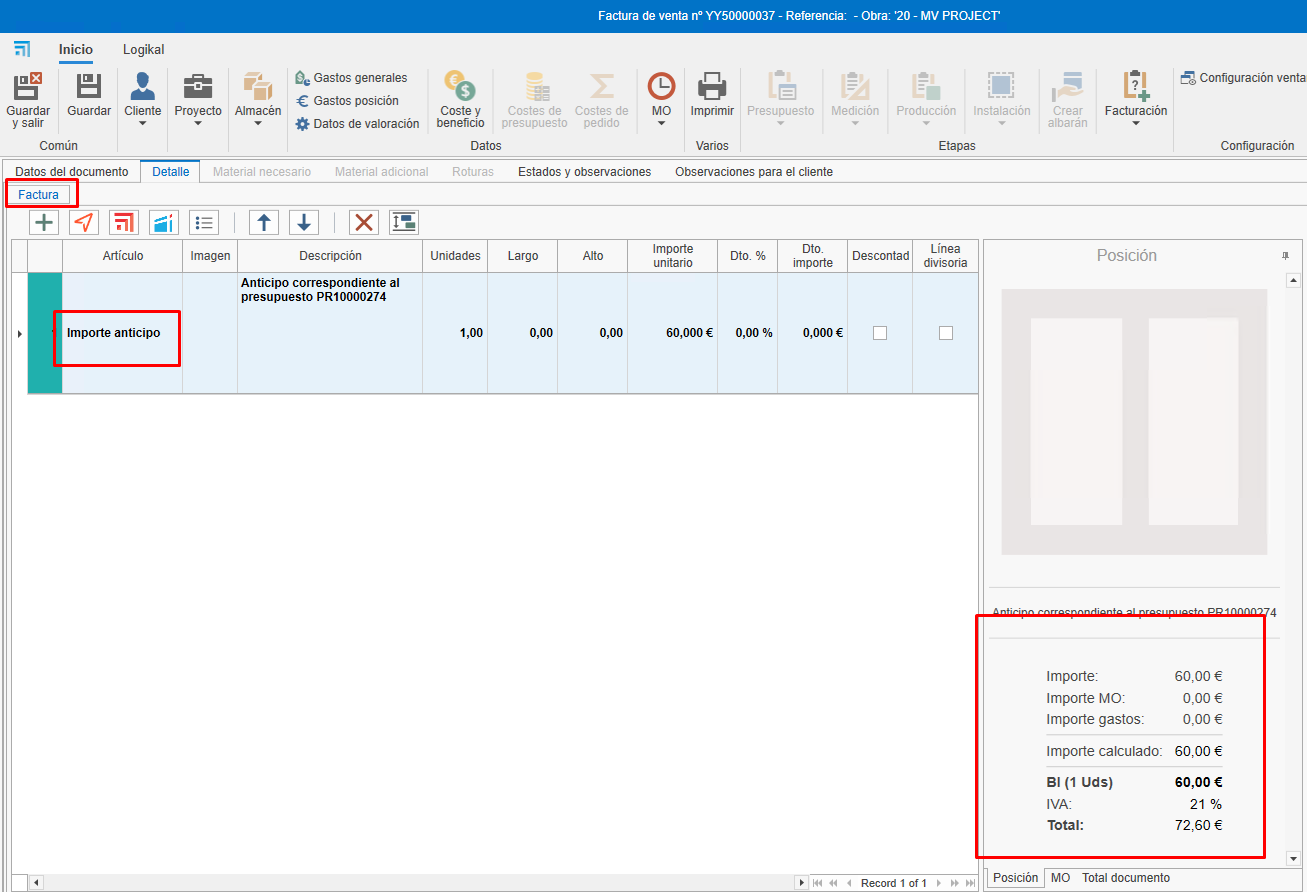
Task: Select the Importe anticipo cell
Action: point(122,333)
